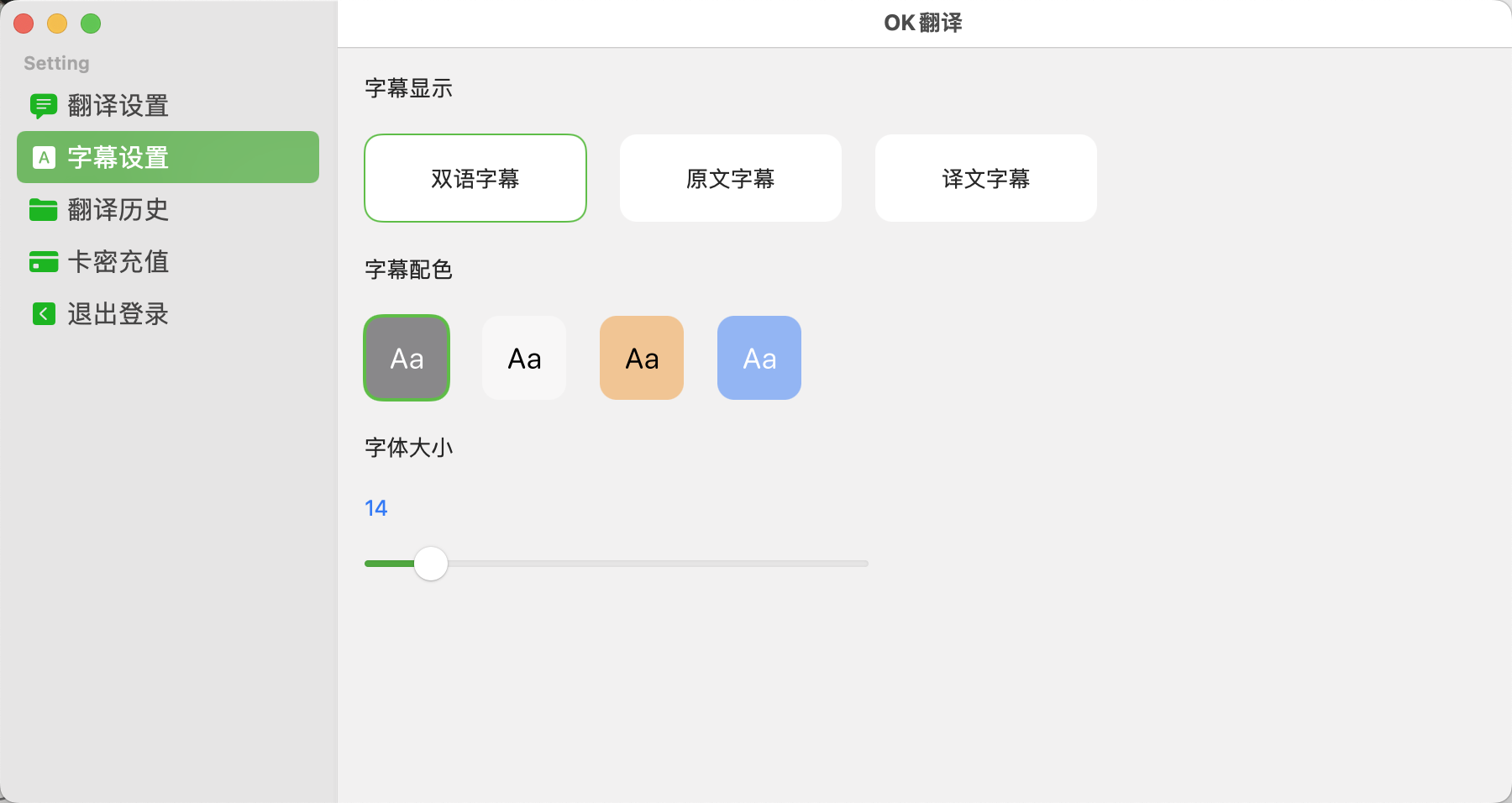1512x803 pixels.
Task: Open the 翻译设置 sidebar item
Action: (168, 106)
